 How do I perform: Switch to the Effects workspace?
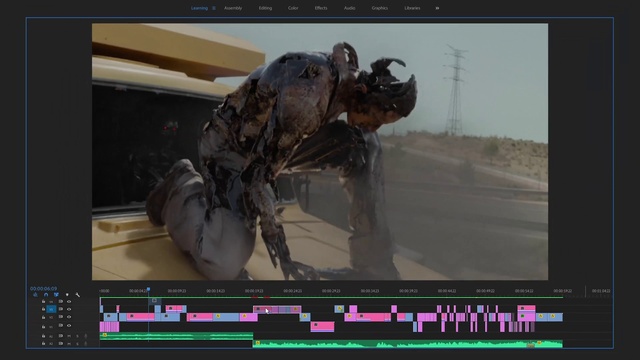tap(321, 8)
